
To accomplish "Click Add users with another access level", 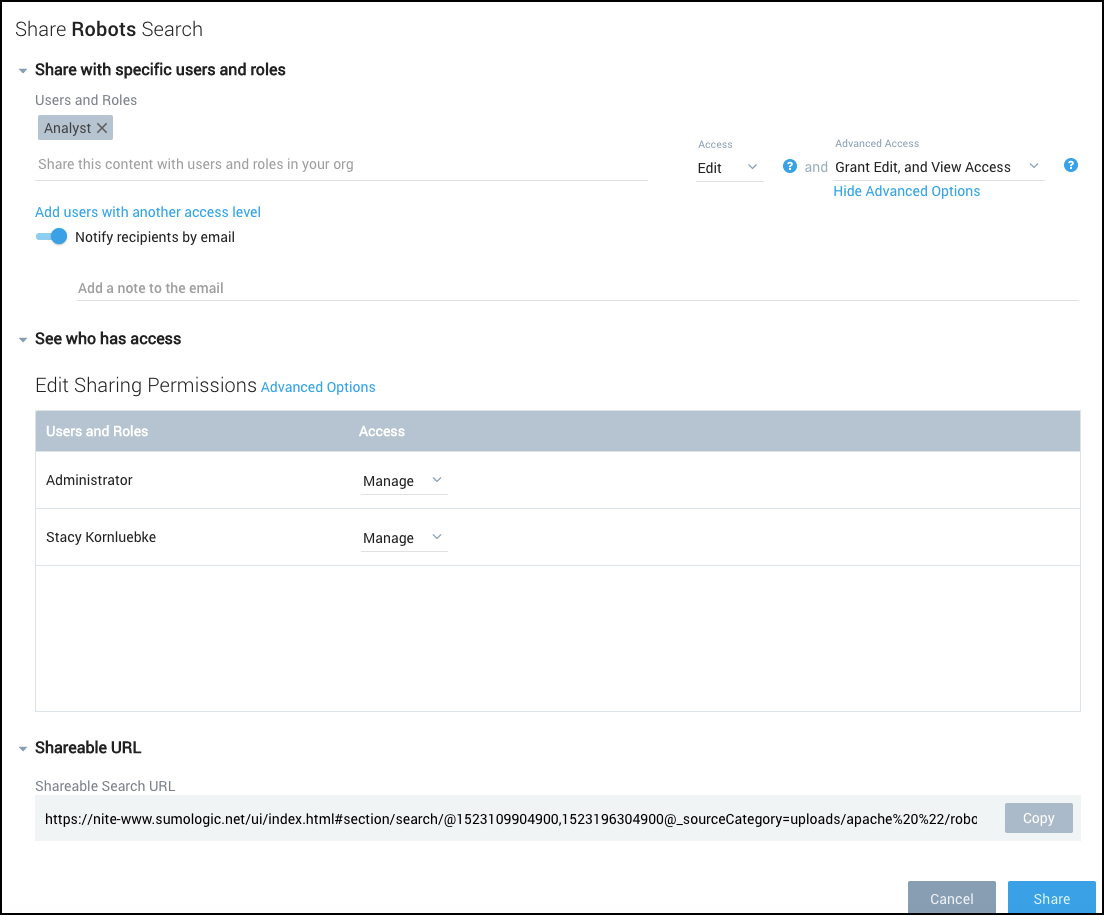I will (148, 212).
